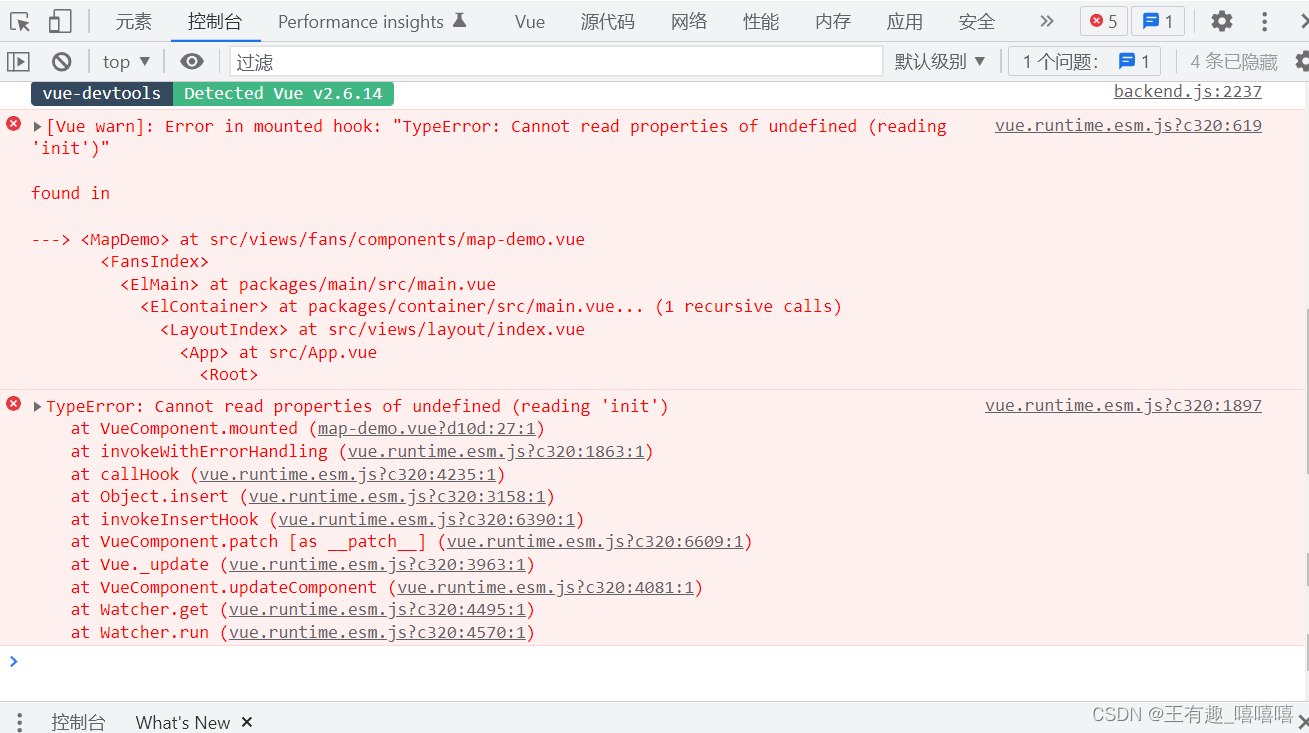
Task: Open the 内存 tab
Action: 833,21
